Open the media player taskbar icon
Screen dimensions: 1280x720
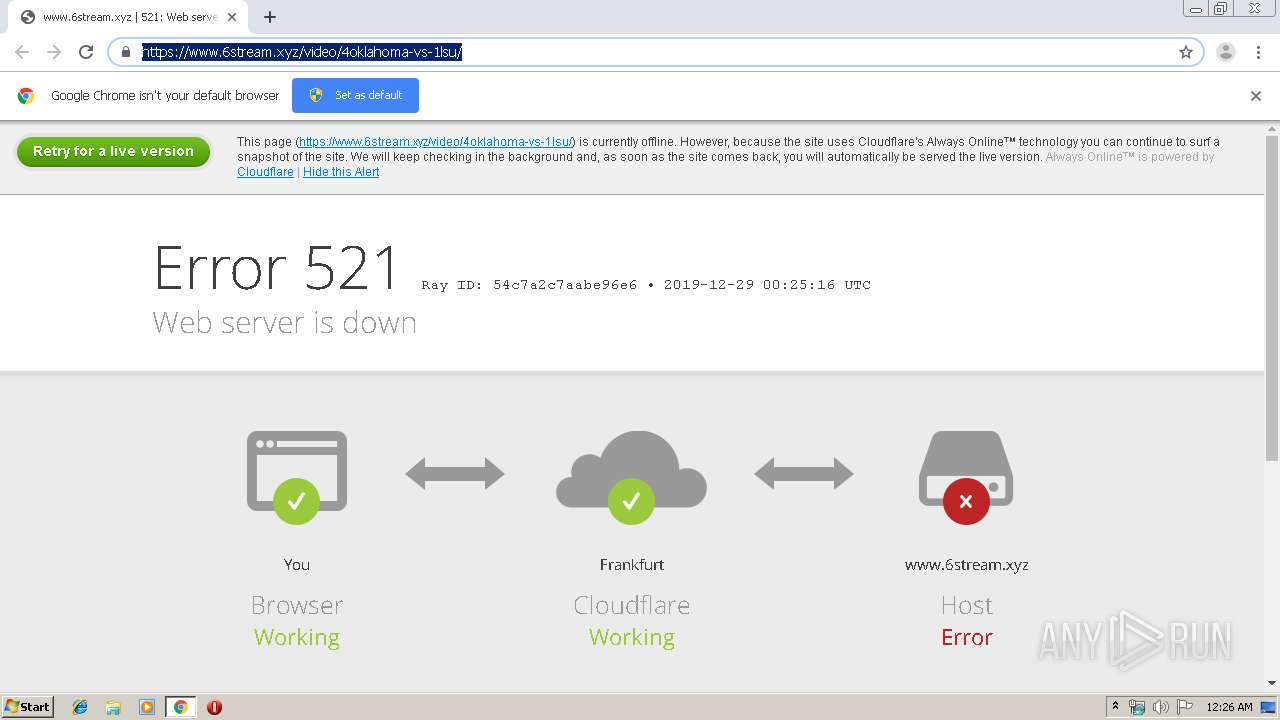(147, 707)
